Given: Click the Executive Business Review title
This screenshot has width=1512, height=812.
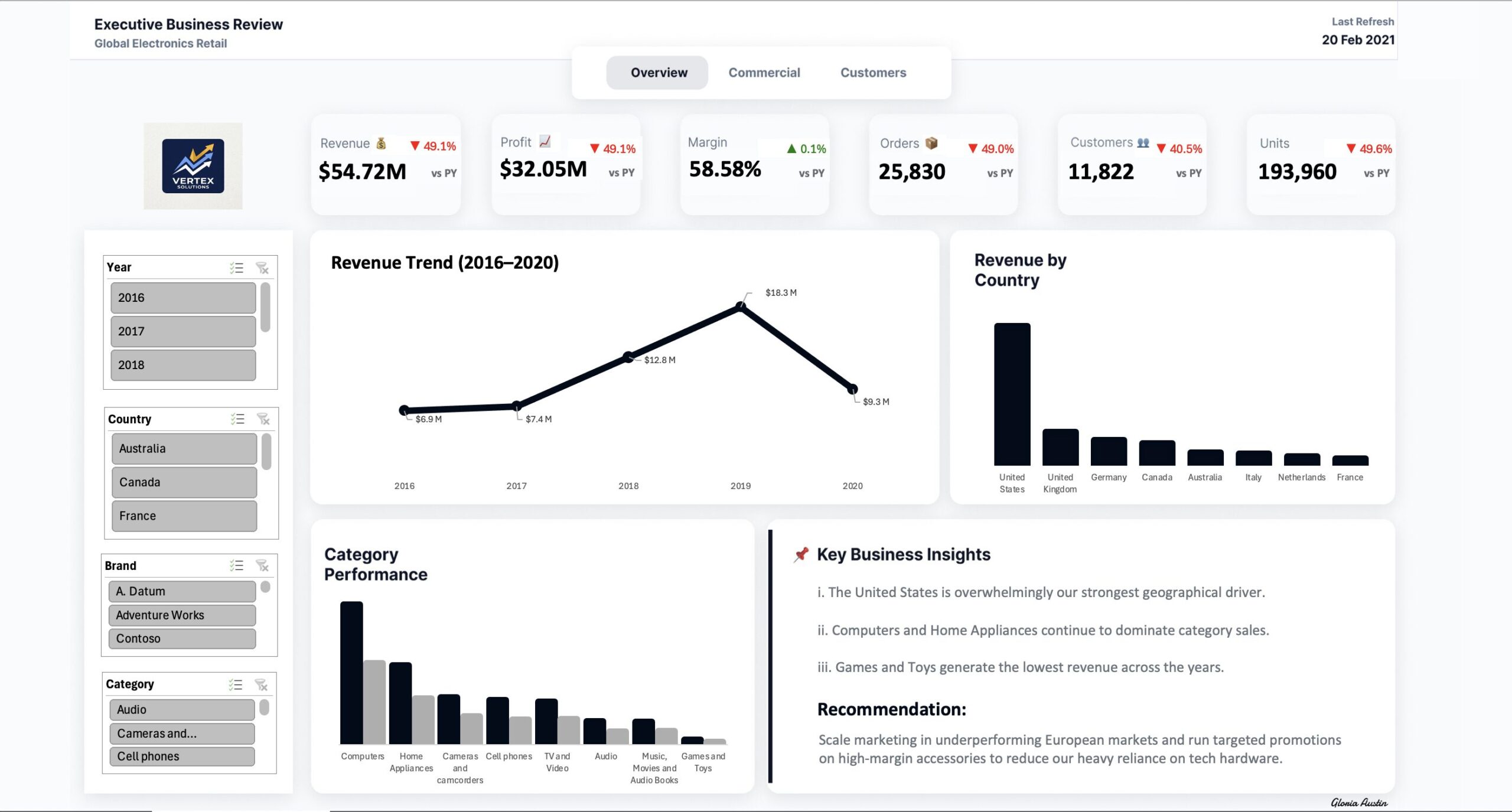Looking at the screenshot, I should point(188,24).
